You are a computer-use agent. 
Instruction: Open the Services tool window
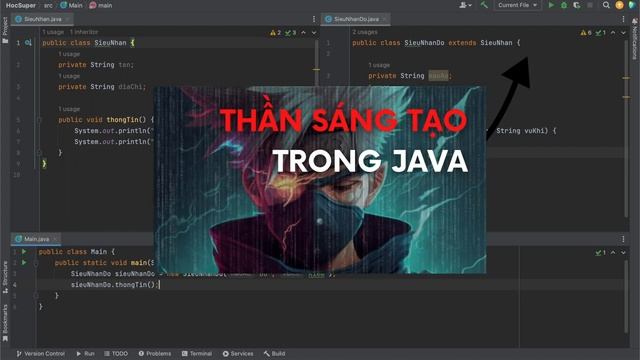pyautogui.click(x=238, y=353)
